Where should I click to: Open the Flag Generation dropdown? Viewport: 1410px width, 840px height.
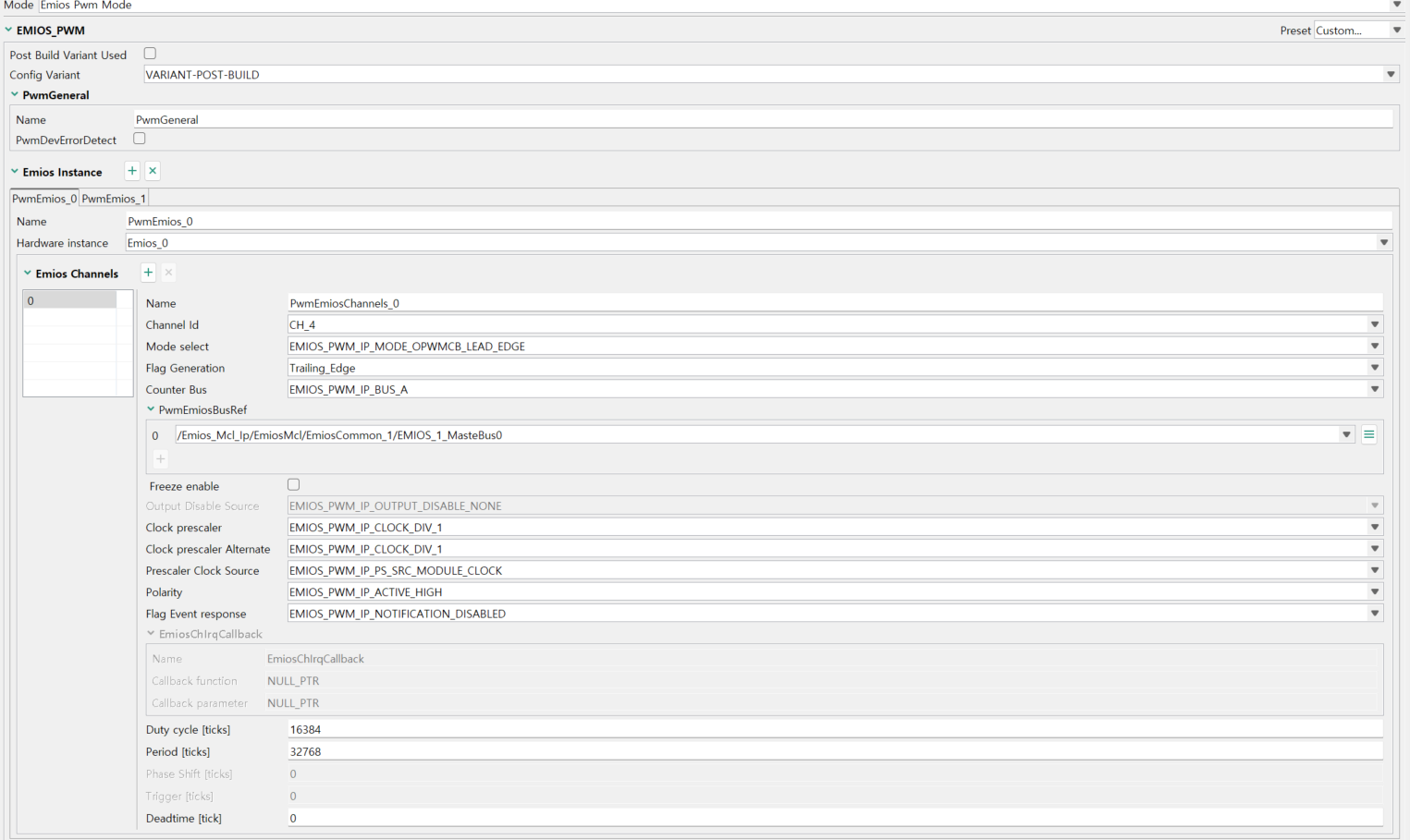(1375, 368)
